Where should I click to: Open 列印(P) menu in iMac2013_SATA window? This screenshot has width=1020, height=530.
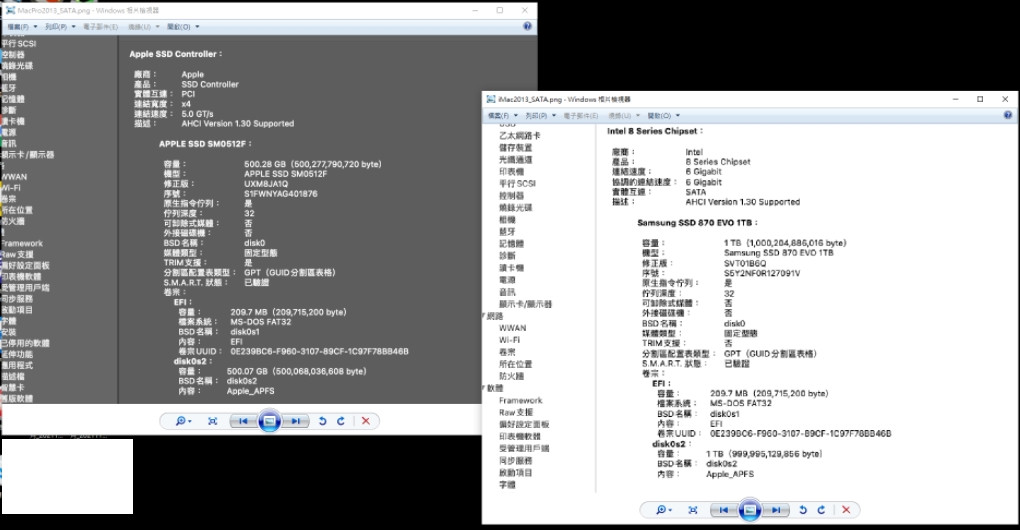click(x=541, y=116)
